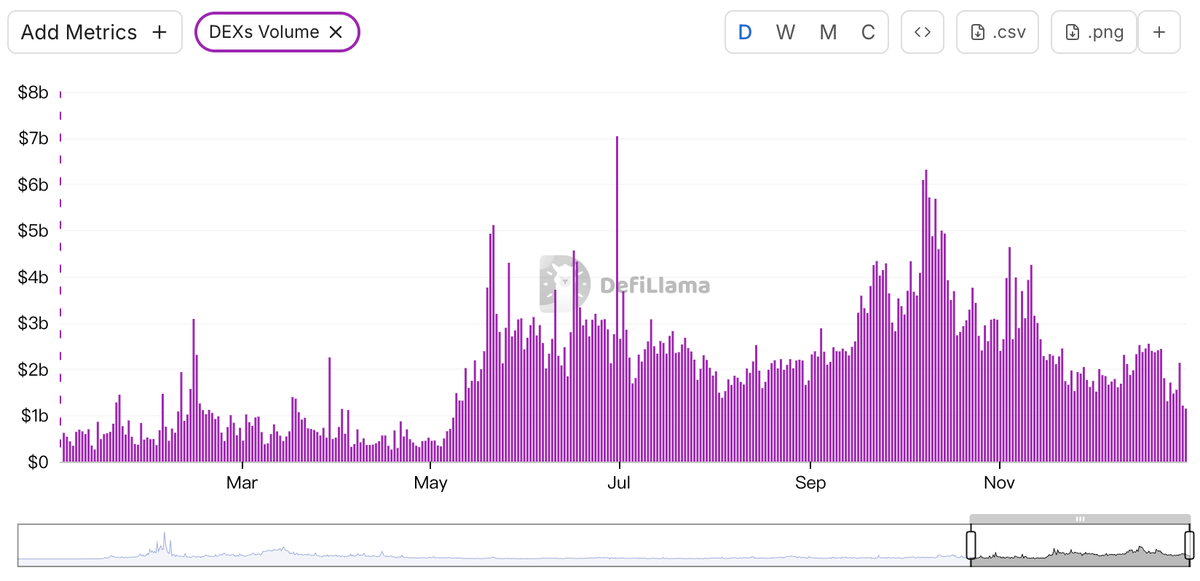Viewport: 1200px width, 581px height.
Task: Click the grip icon on the minimap selection window
Action: coord(1080,519)
